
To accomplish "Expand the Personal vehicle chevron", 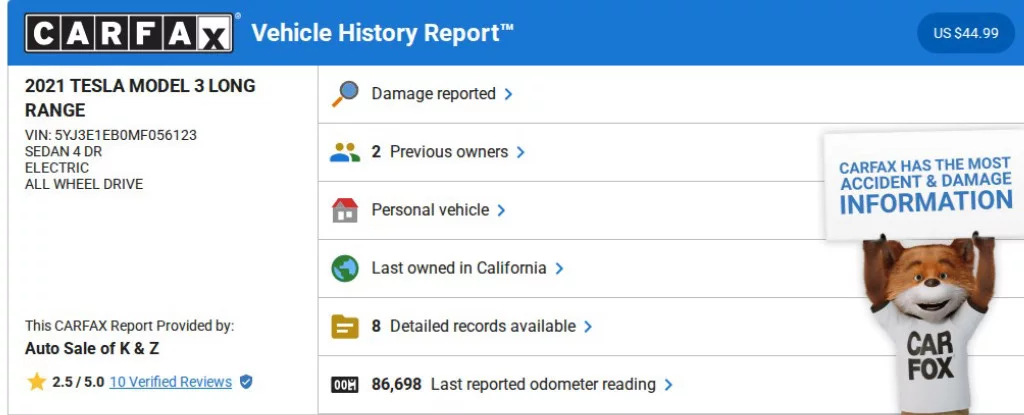I will [501, 210].
